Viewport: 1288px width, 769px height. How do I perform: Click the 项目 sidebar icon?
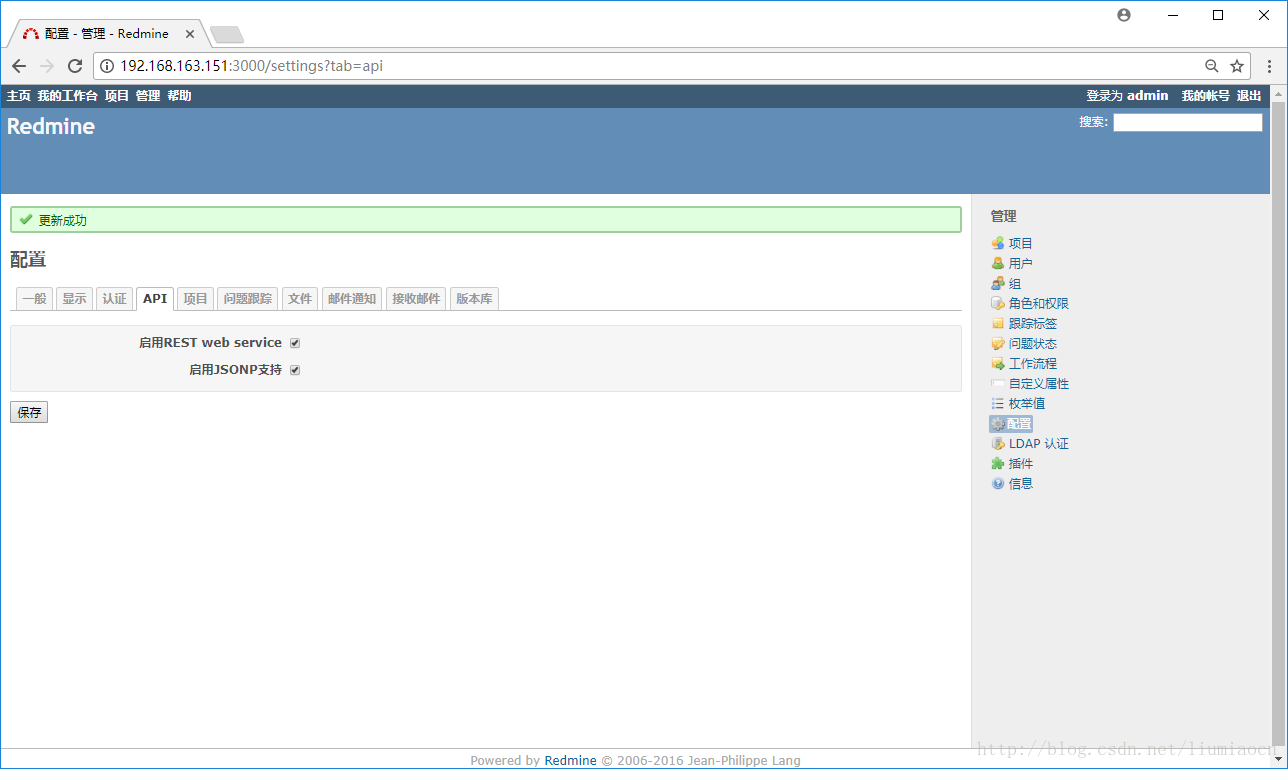(997, 243)
